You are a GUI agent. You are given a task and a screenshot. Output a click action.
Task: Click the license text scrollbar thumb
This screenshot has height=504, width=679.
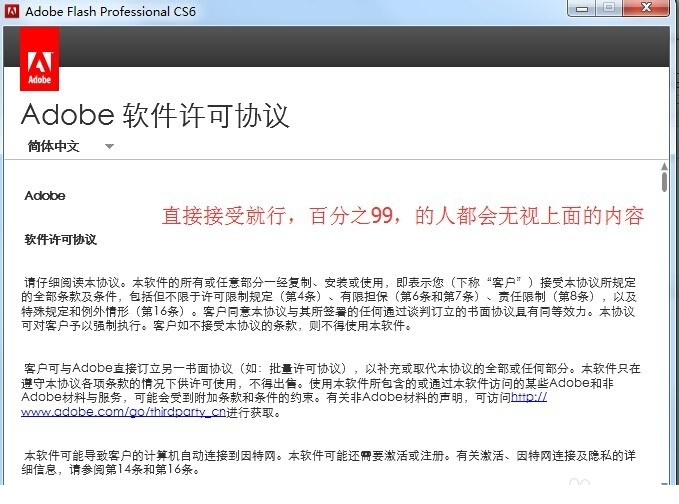(x=664, y=181)
